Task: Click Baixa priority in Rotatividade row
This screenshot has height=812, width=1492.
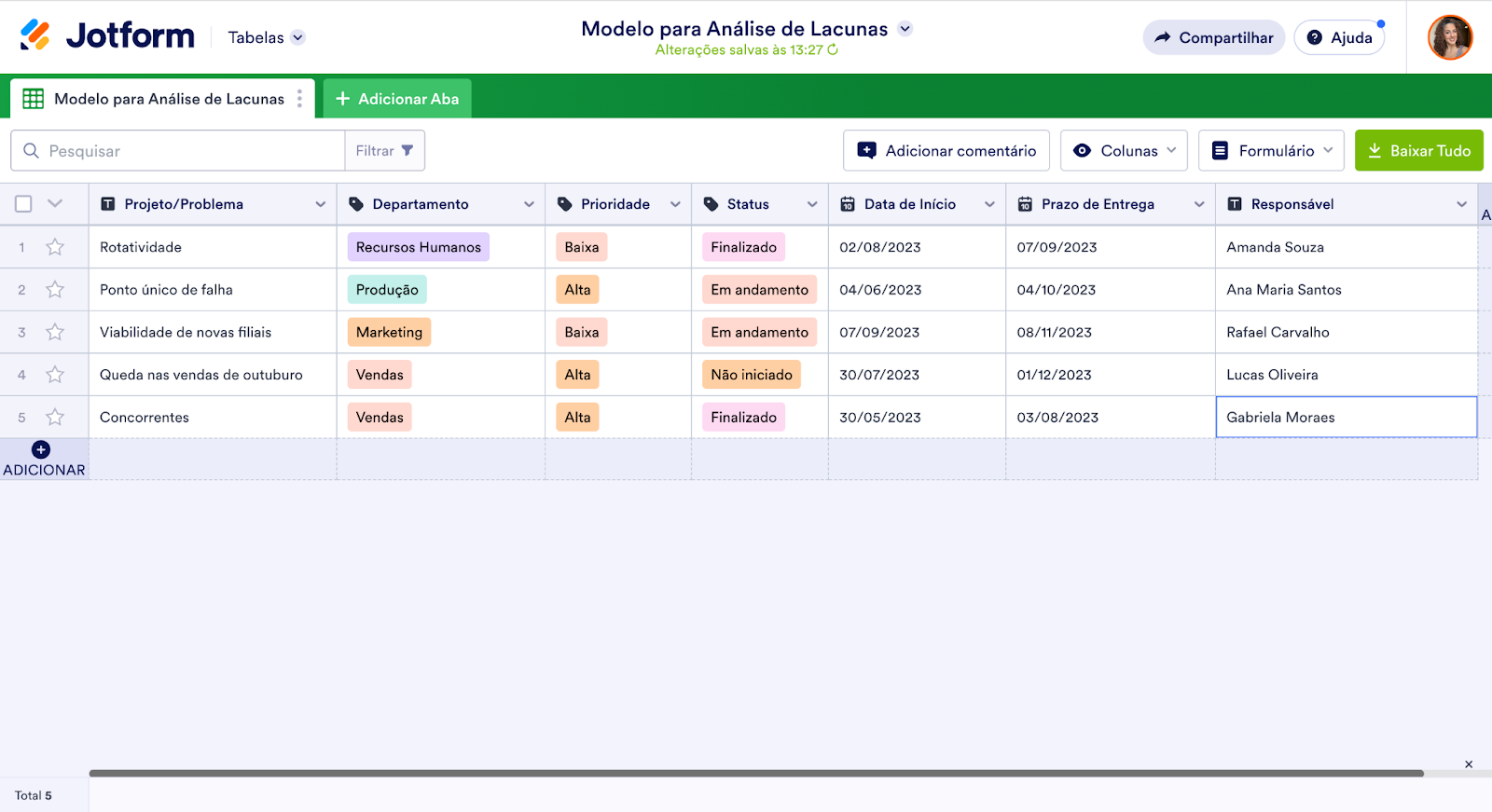Action: coord(582,247)
